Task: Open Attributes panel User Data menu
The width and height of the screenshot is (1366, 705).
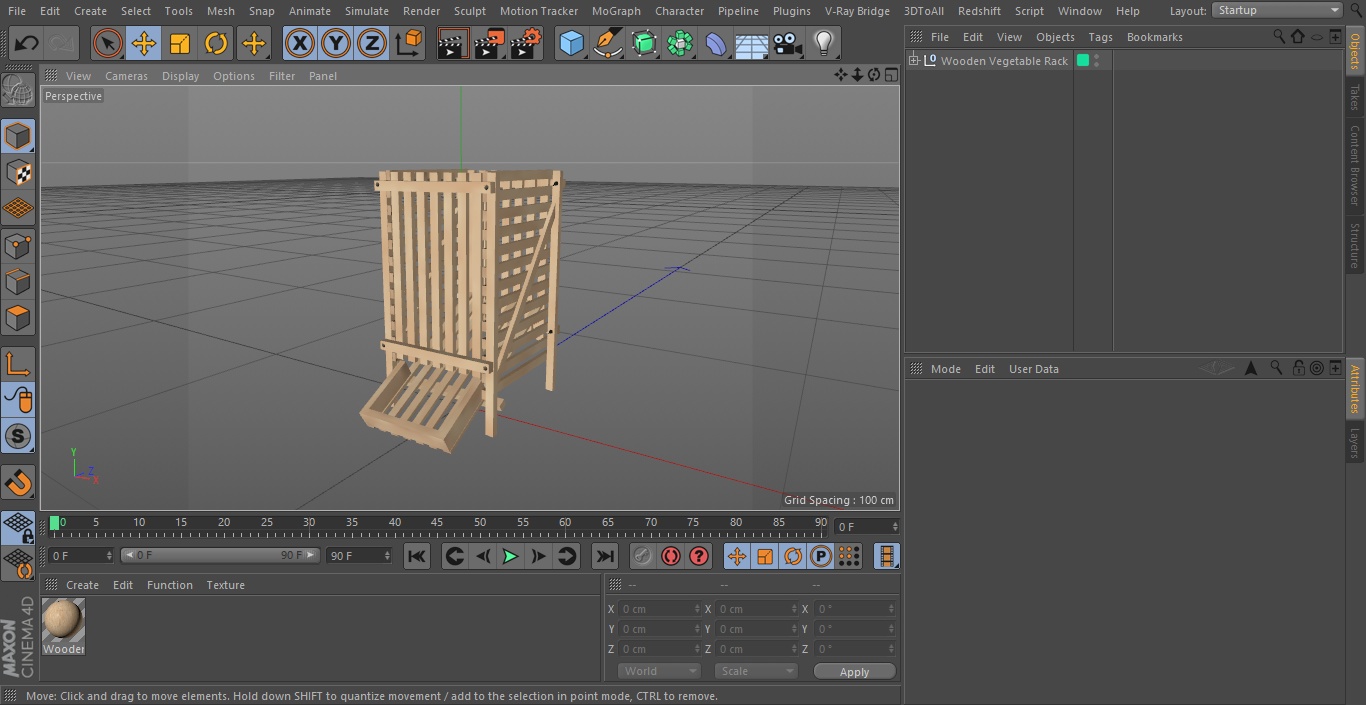Action: [x=1033, y=369]
